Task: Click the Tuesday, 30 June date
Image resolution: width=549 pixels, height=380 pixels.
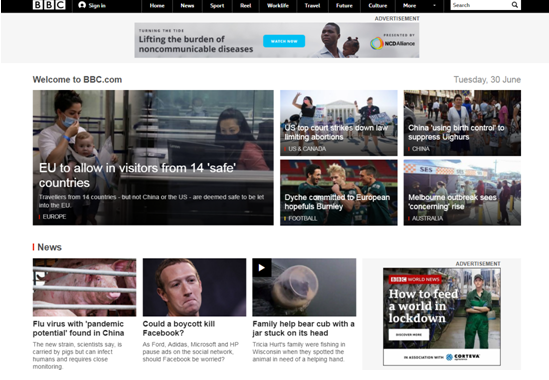Action: 487,80
